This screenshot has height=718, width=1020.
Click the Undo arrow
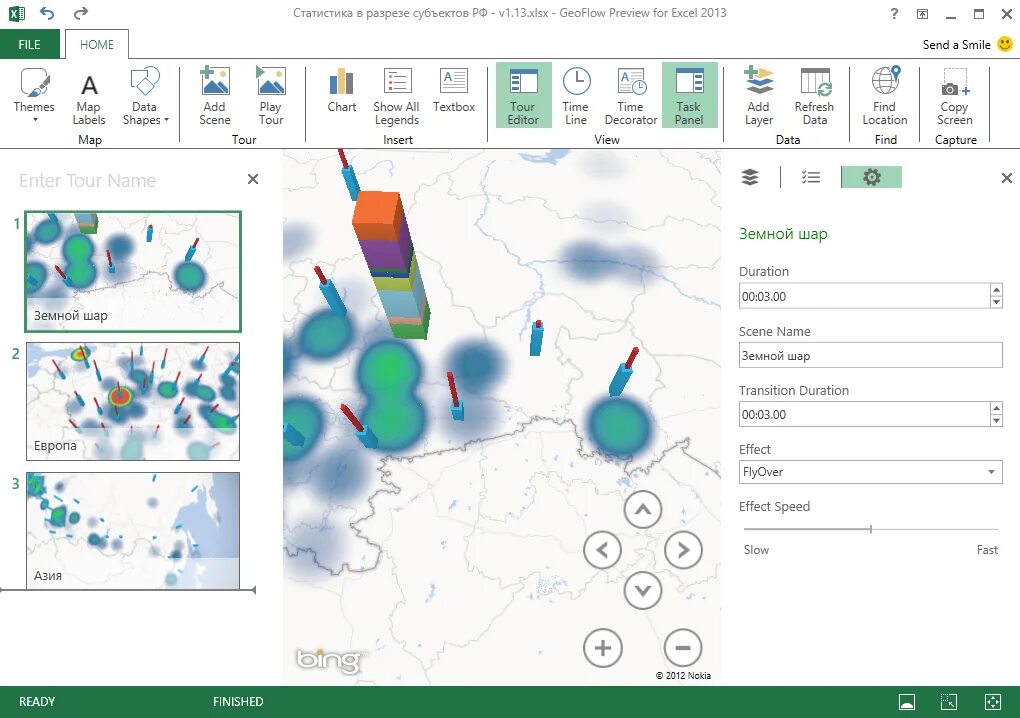click(x=47, y=13)
